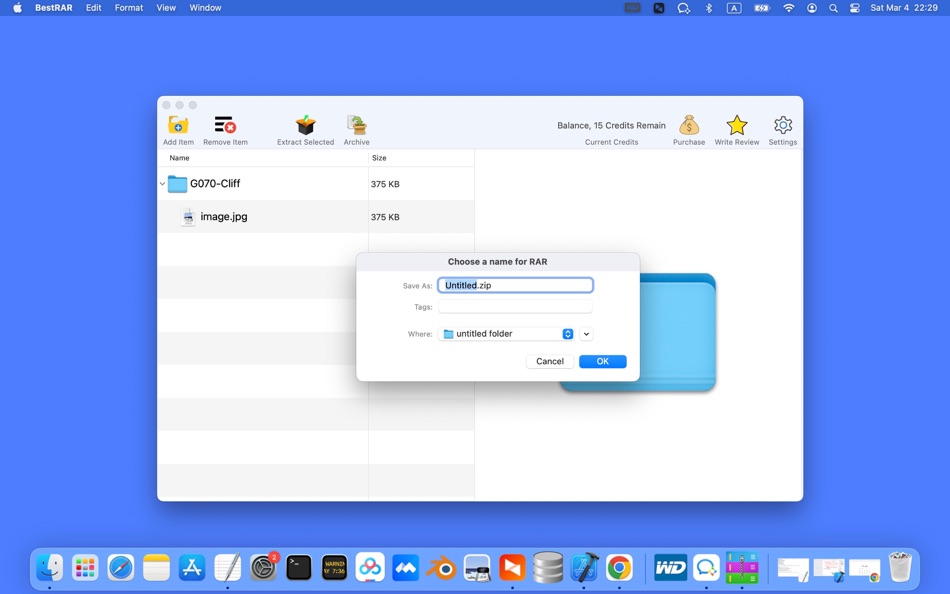Open the WD app from the Dock
This screenshot has height=594, width=950.
[x=670, y=567]
